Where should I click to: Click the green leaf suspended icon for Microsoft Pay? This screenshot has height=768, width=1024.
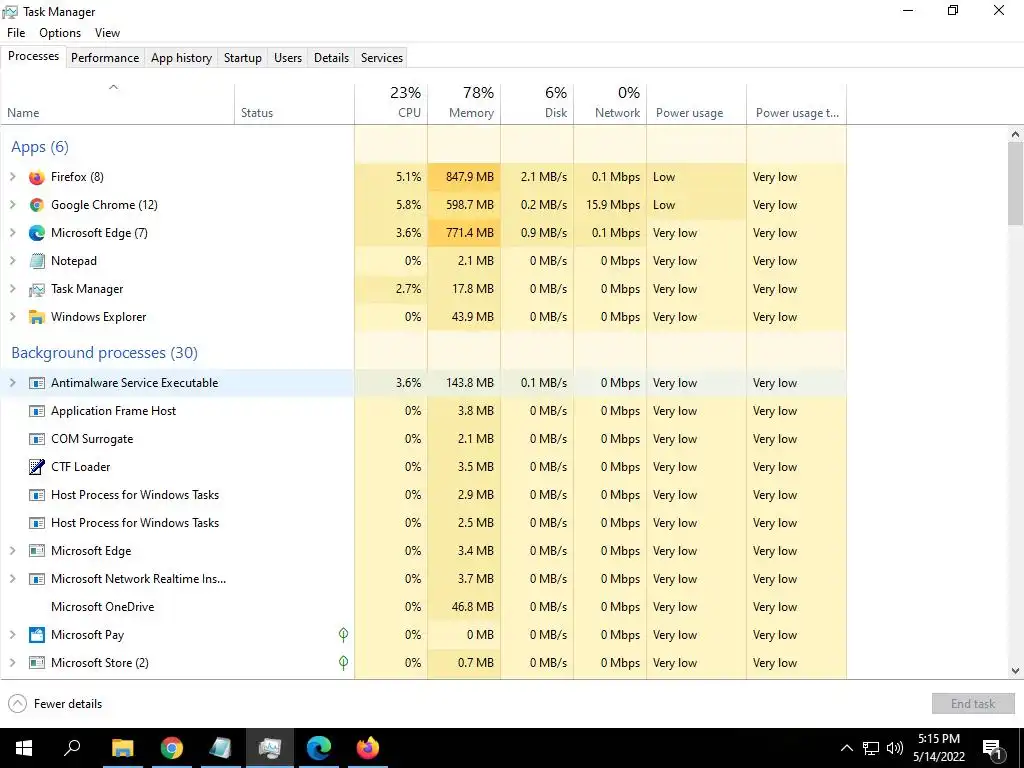coord(344,635)
